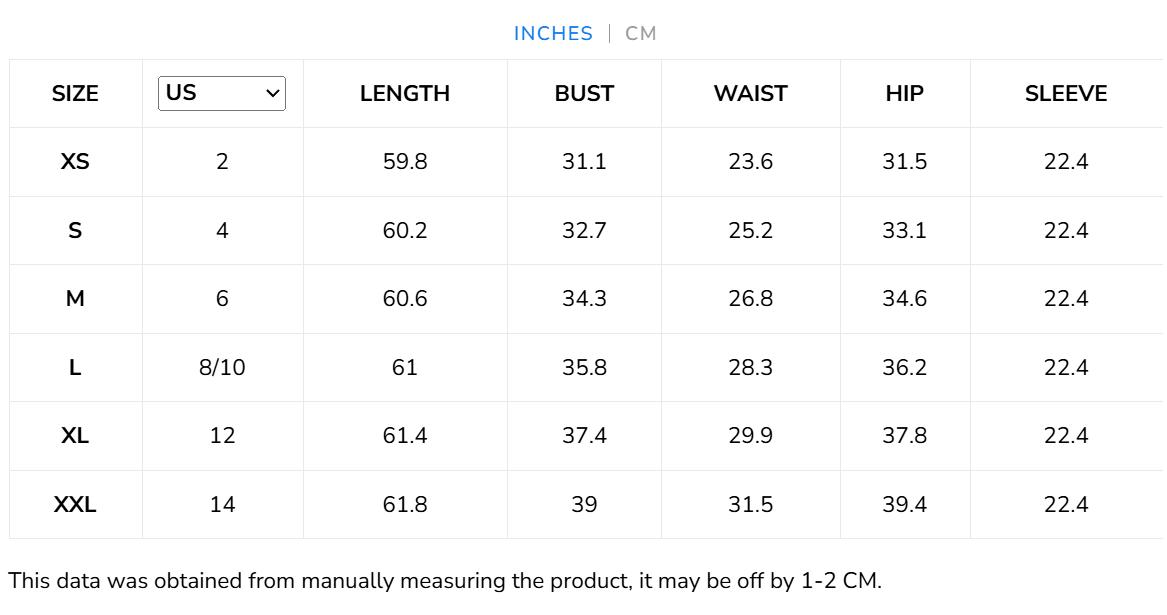
Task: Switch measurements to CM
Action: (641, 34)
